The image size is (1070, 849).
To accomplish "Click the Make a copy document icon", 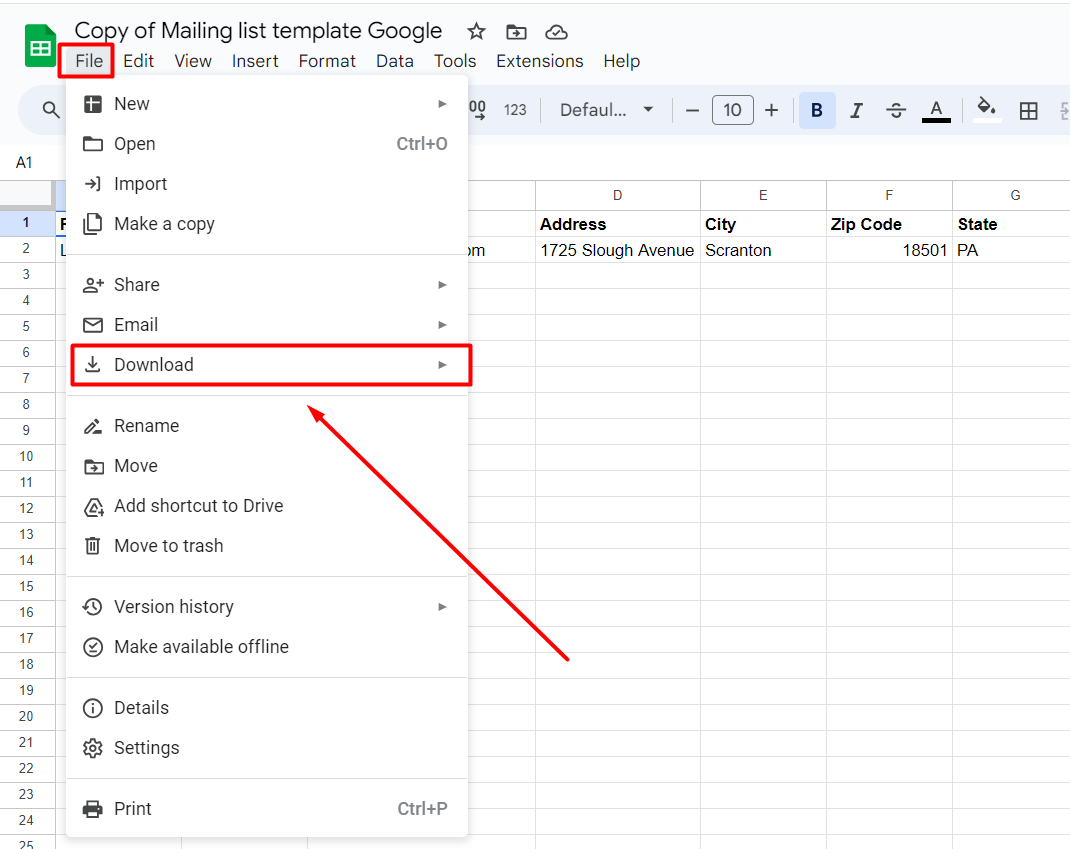I will click(x=93, y=224).
